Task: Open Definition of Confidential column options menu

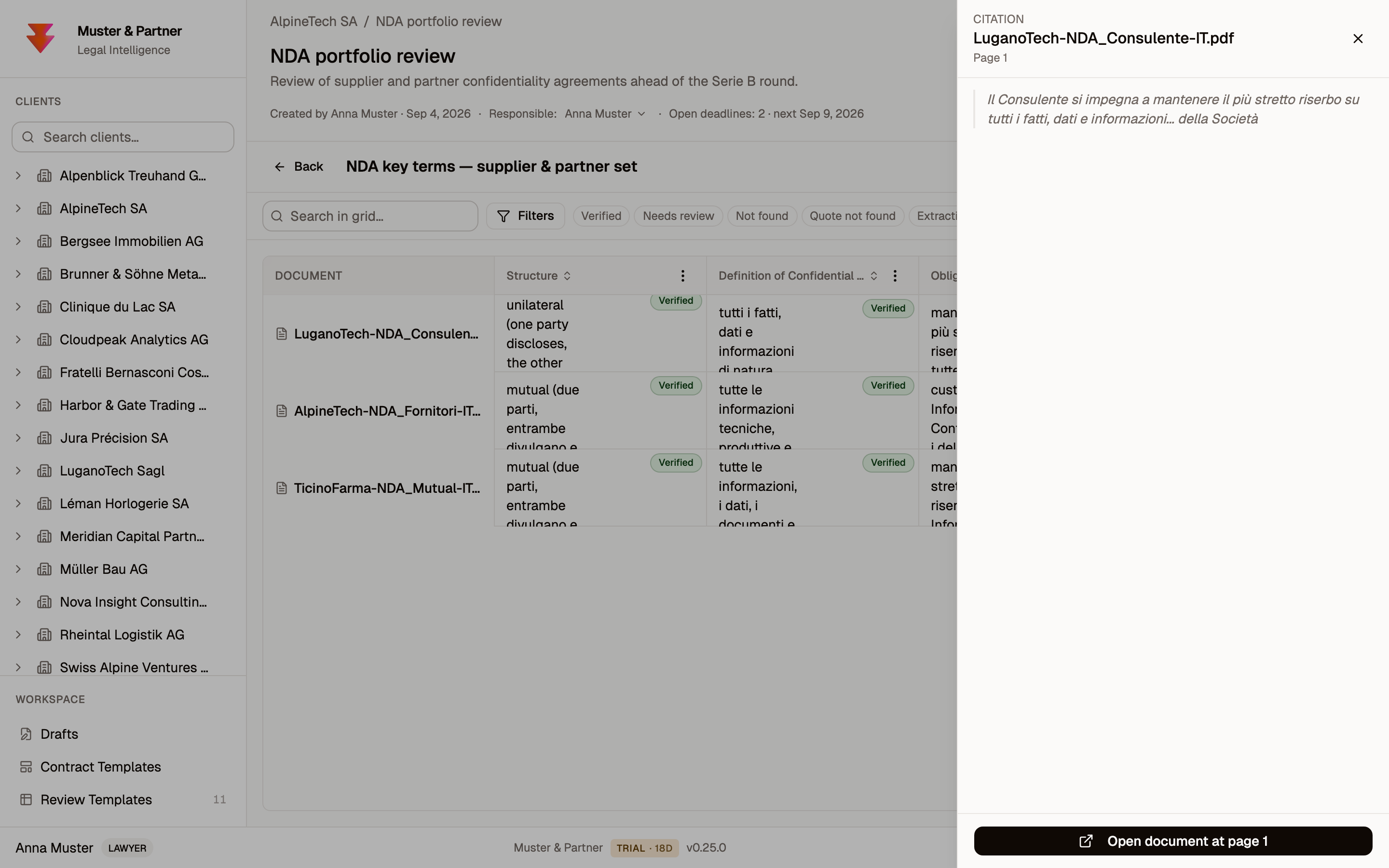Action: tap(895, 275)
